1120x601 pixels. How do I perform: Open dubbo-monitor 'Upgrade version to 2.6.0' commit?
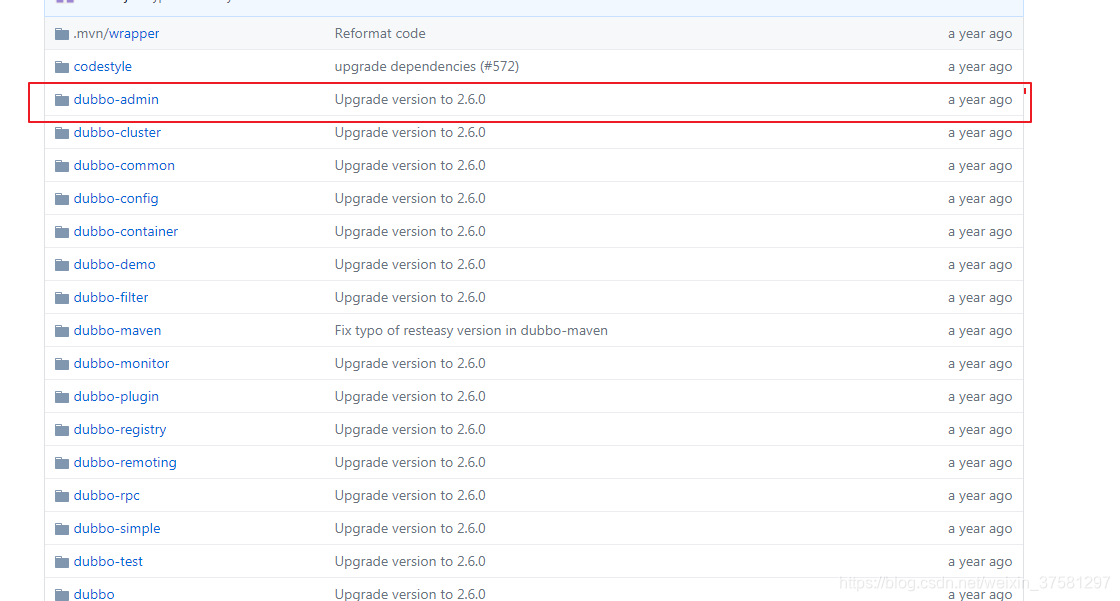click(410, 363)
